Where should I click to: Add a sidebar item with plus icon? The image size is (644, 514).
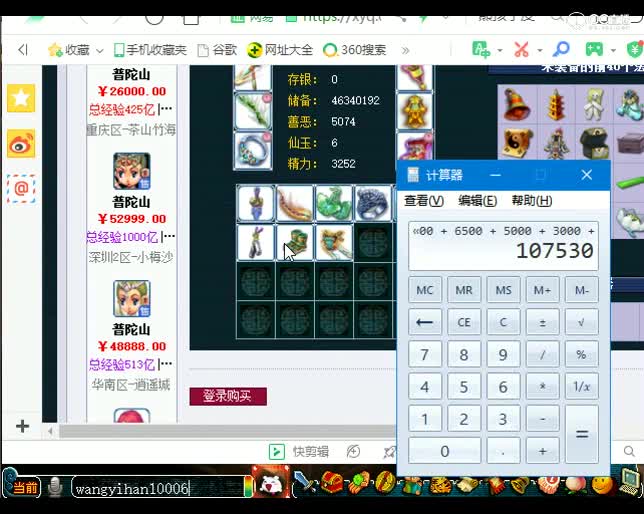point(23,426)
